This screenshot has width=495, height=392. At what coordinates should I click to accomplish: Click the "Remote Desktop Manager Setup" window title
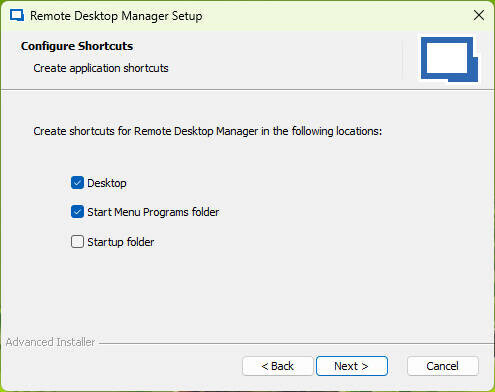point(116,16)
